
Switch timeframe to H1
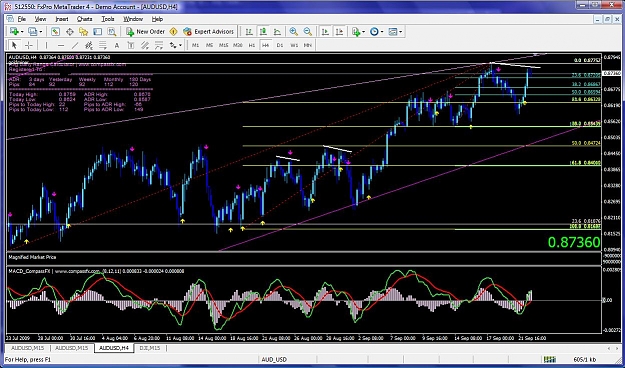click(x=252, y=45)
